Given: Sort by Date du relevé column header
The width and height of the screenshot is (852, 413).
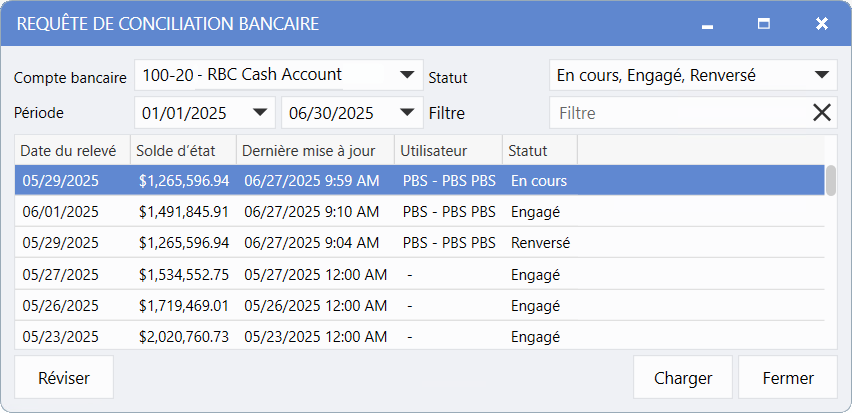Looking at the screenshot, I should click(x=70, y=150).
